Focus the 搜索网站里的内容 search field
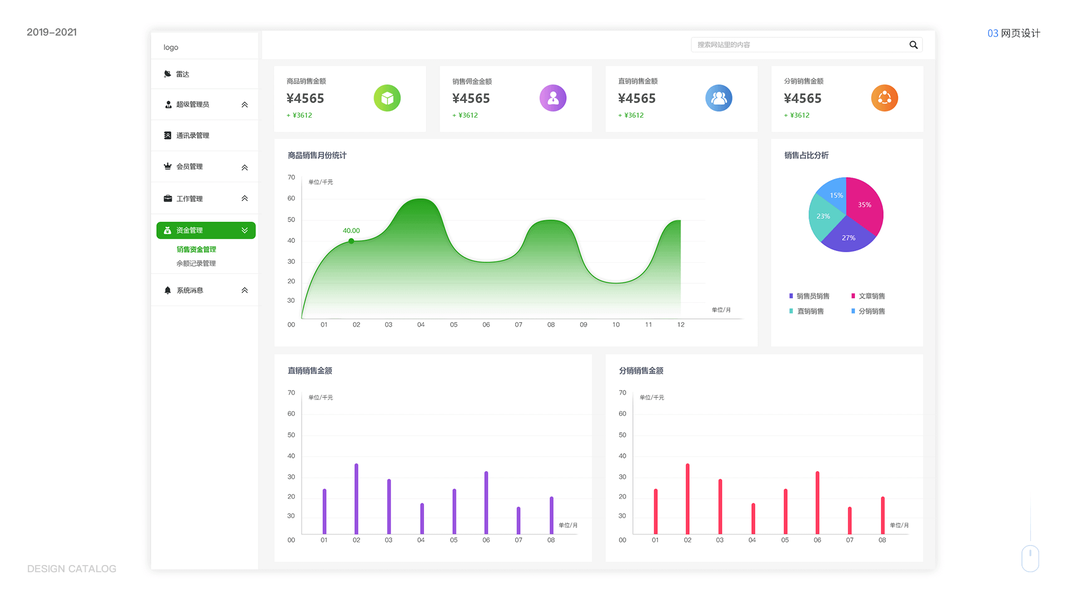 [x=806, y=45]
